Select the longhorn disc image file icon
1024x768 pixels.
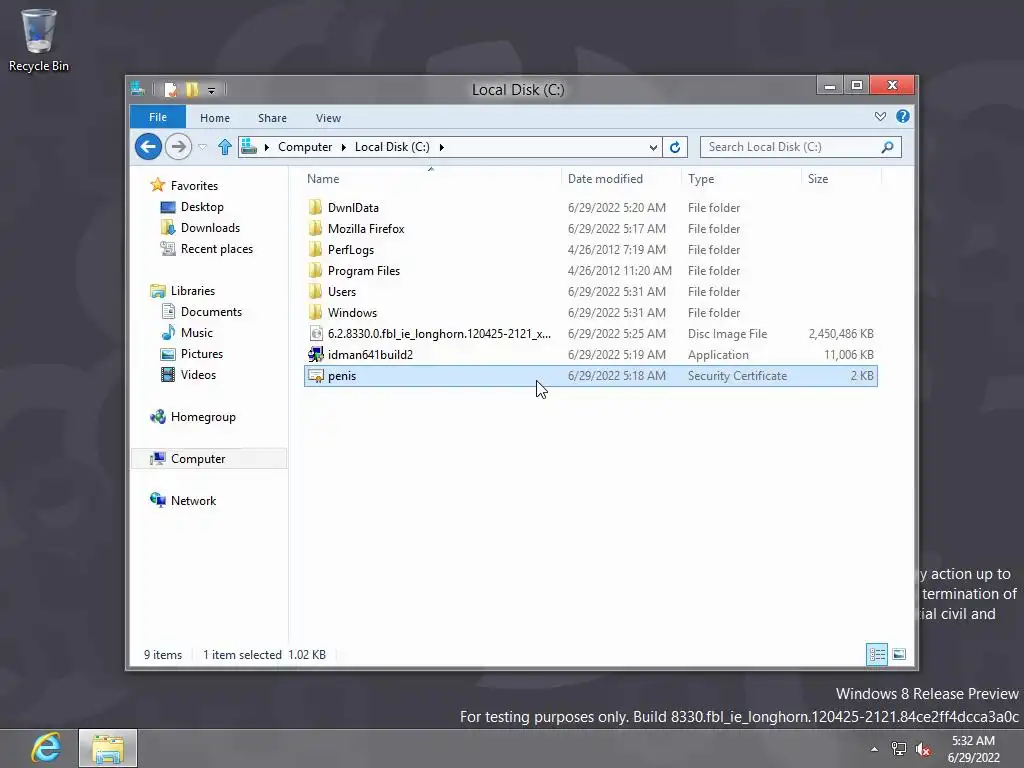315,334
